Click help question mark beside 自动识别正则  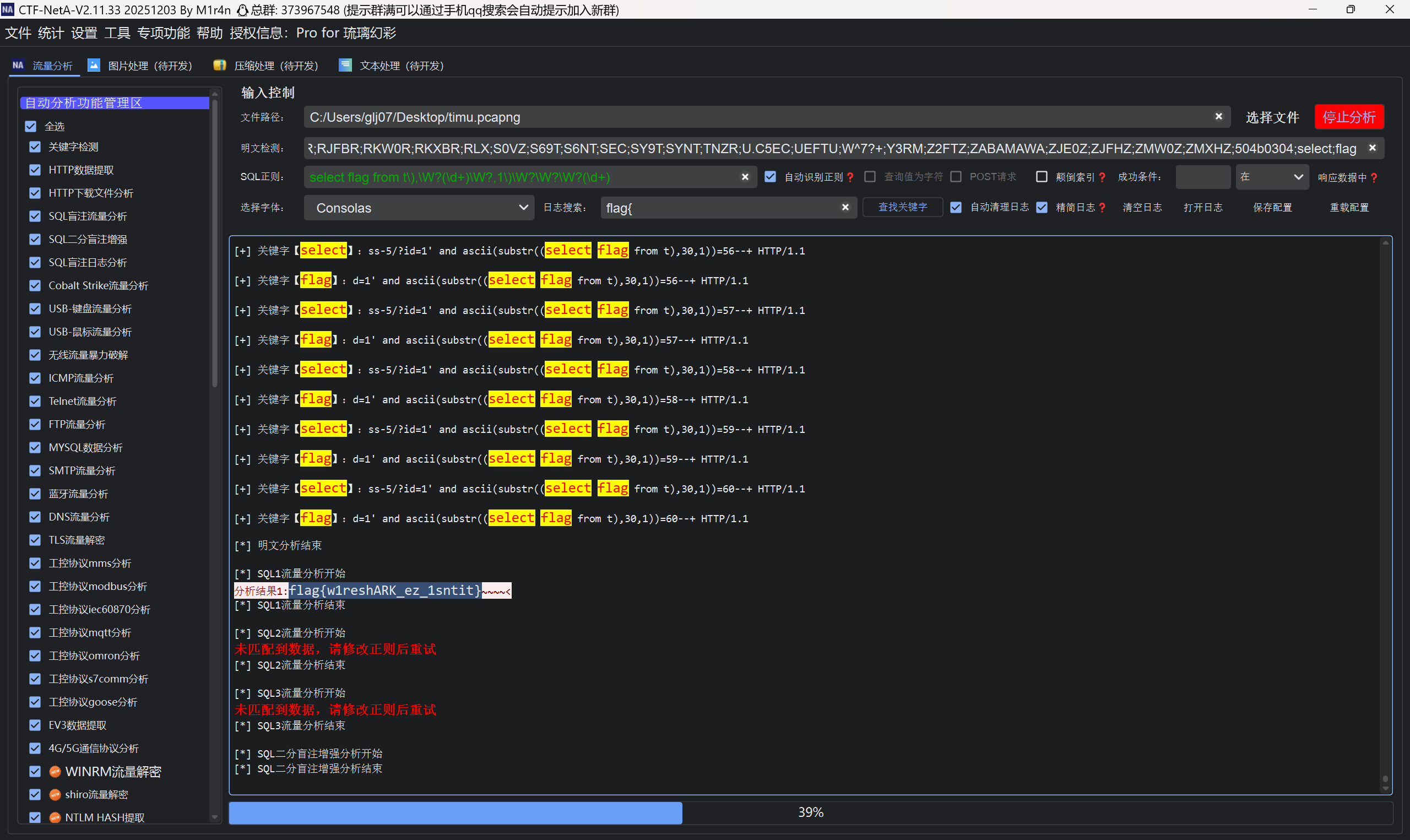coord(850,177)
